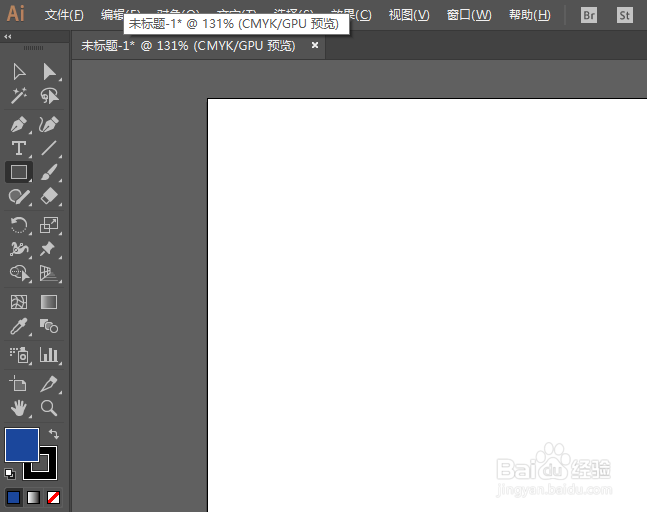Select the Hand tool
This screenshot has height=512, width=647.
(19, 408)
